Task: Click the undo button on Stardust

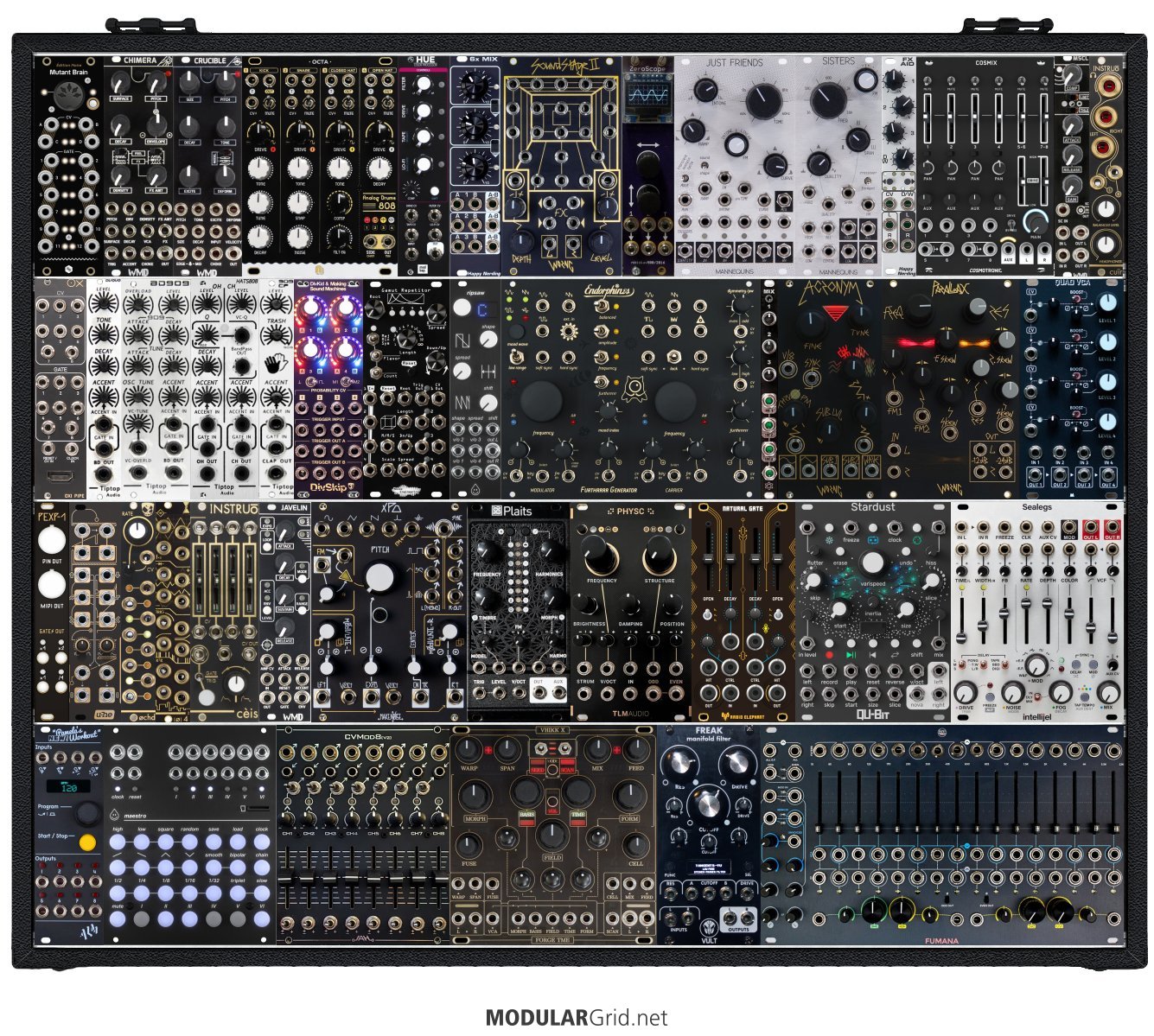Action: click(x=906, y=551)
